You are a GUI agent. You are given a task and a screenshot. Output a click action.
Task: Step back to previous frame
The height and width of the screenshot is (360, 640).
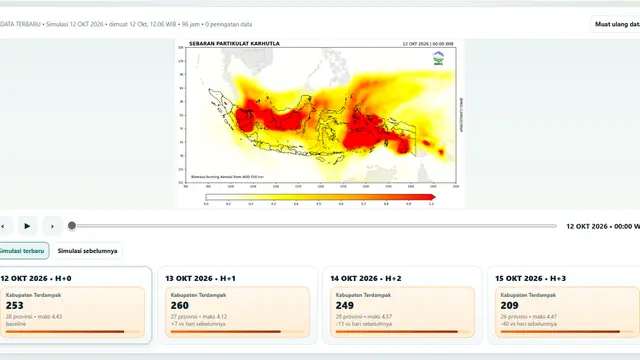tap(3, 226)
